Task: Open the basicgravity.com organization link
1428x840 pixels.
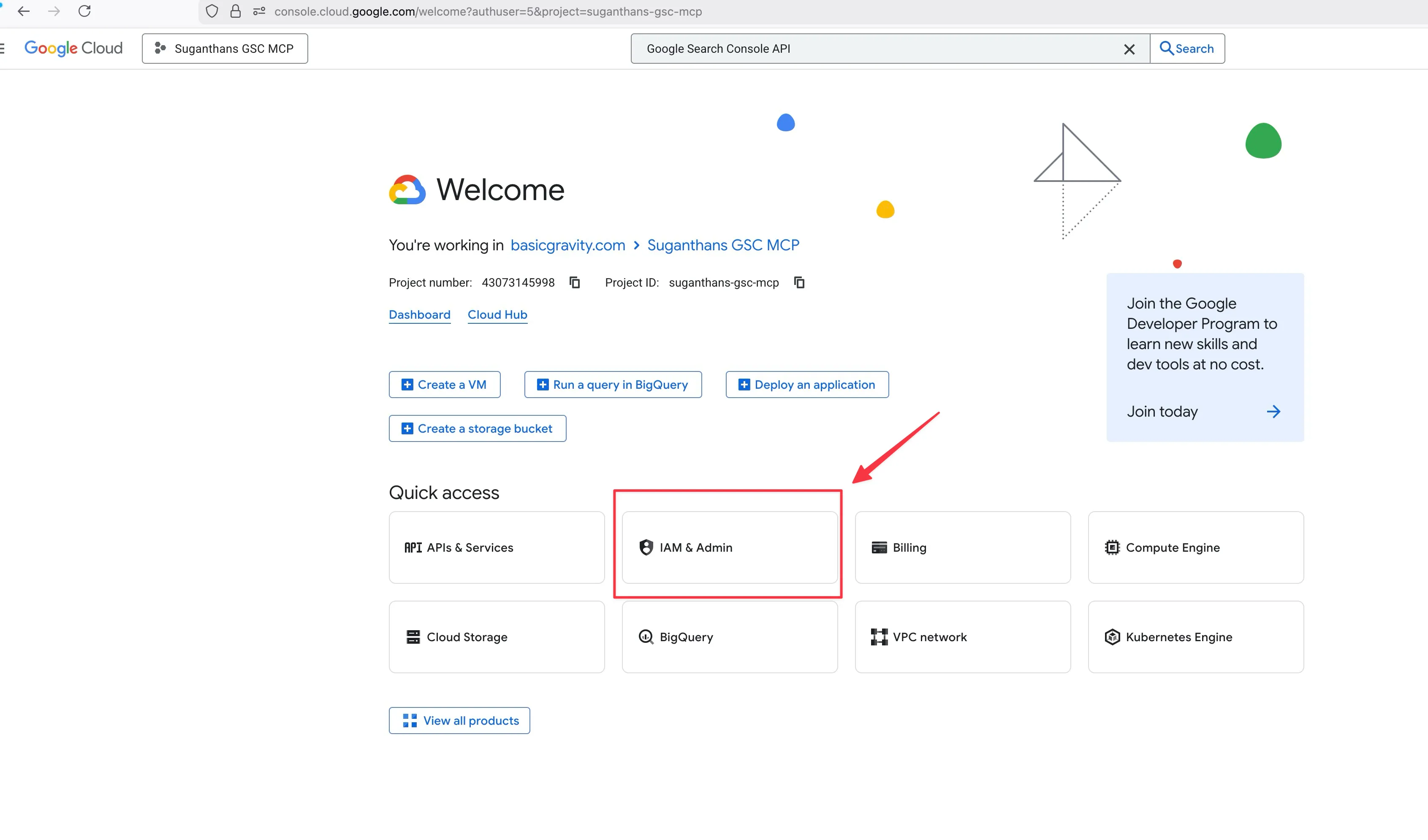Action: [567, 245]
